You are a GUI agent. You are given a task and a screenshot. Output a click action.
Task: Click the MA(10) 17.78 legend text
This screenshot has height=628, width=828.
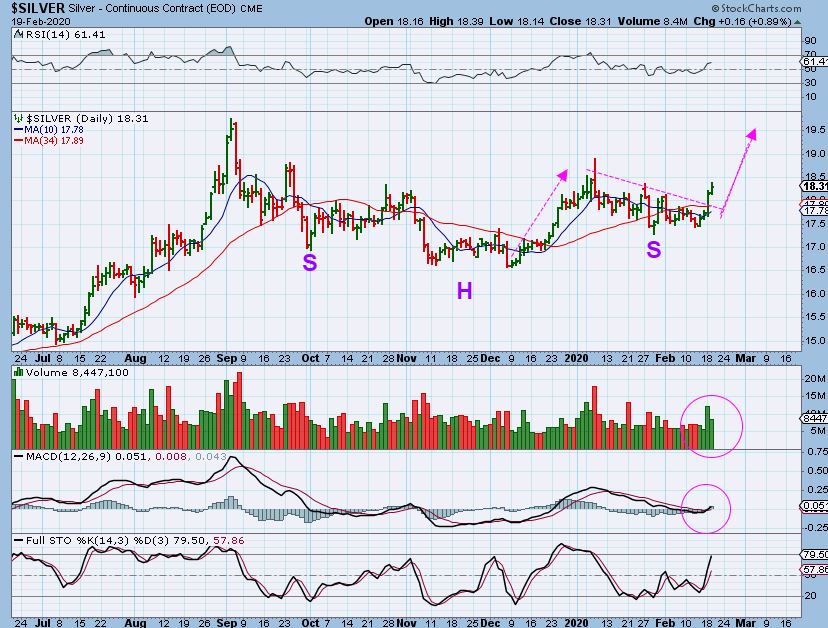(x=54, y=130)
